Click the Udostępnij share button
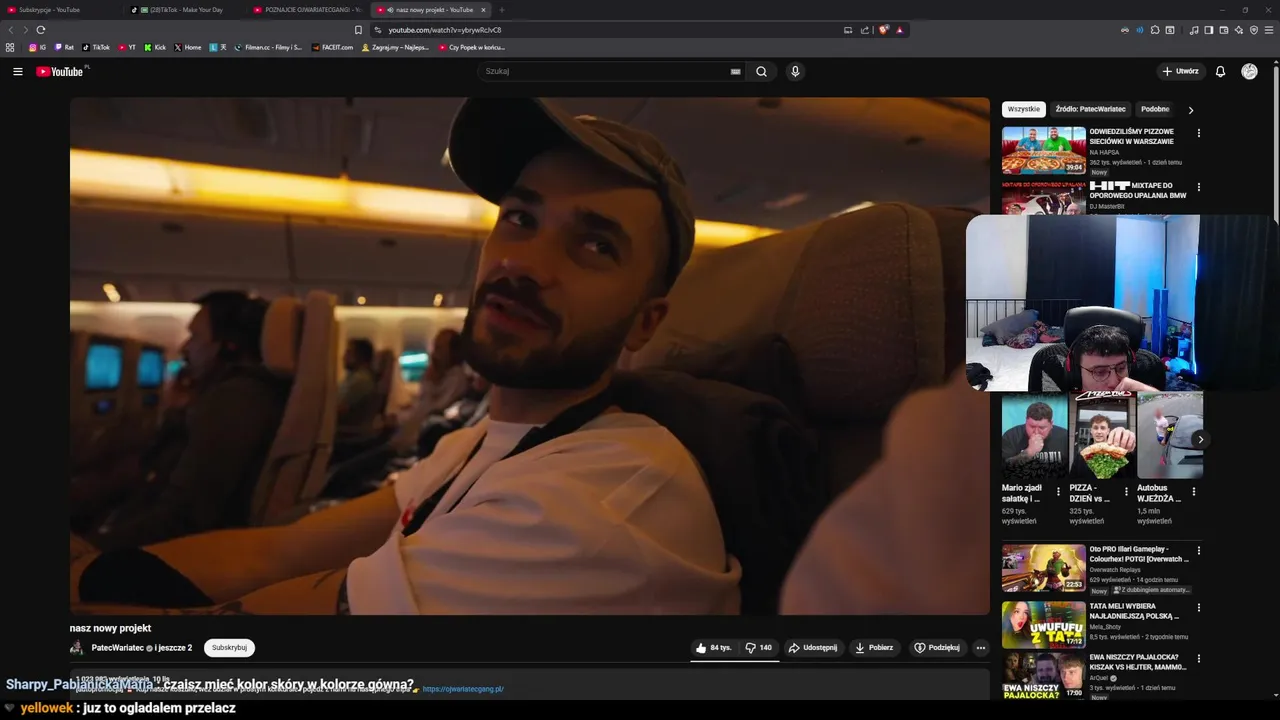 tap(813, 648)
